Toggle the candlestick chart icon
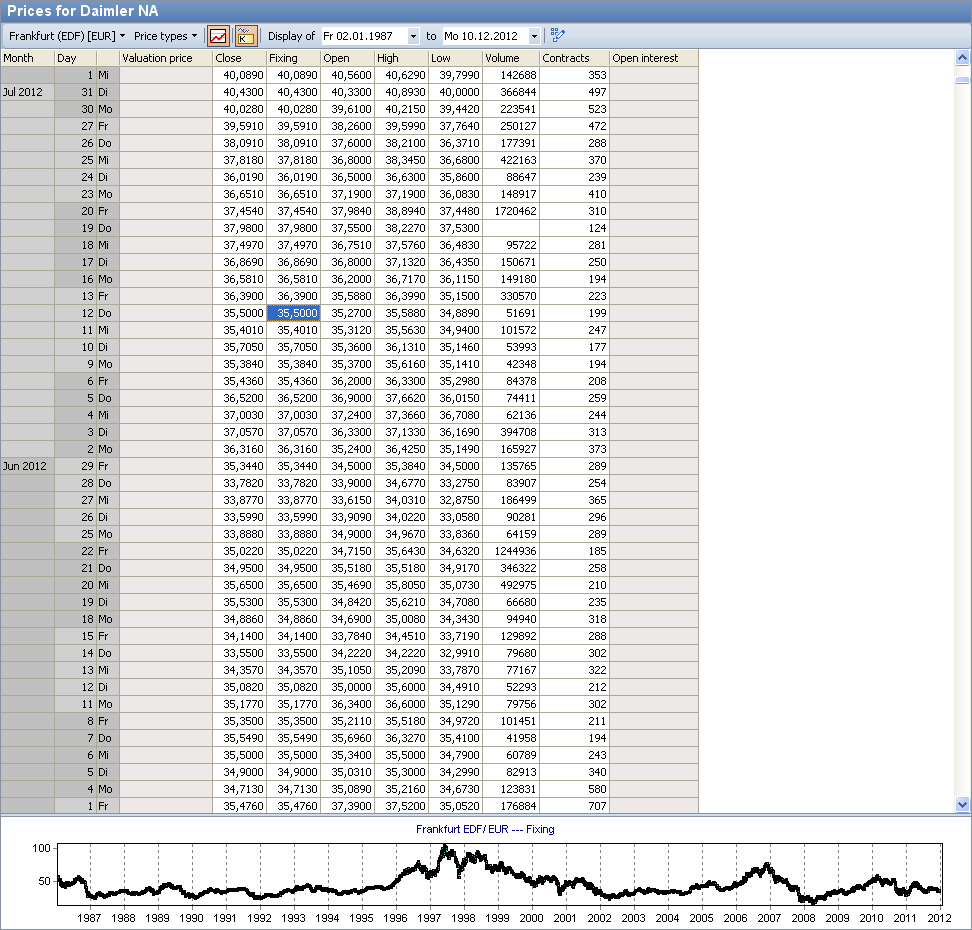 [246, 36]
